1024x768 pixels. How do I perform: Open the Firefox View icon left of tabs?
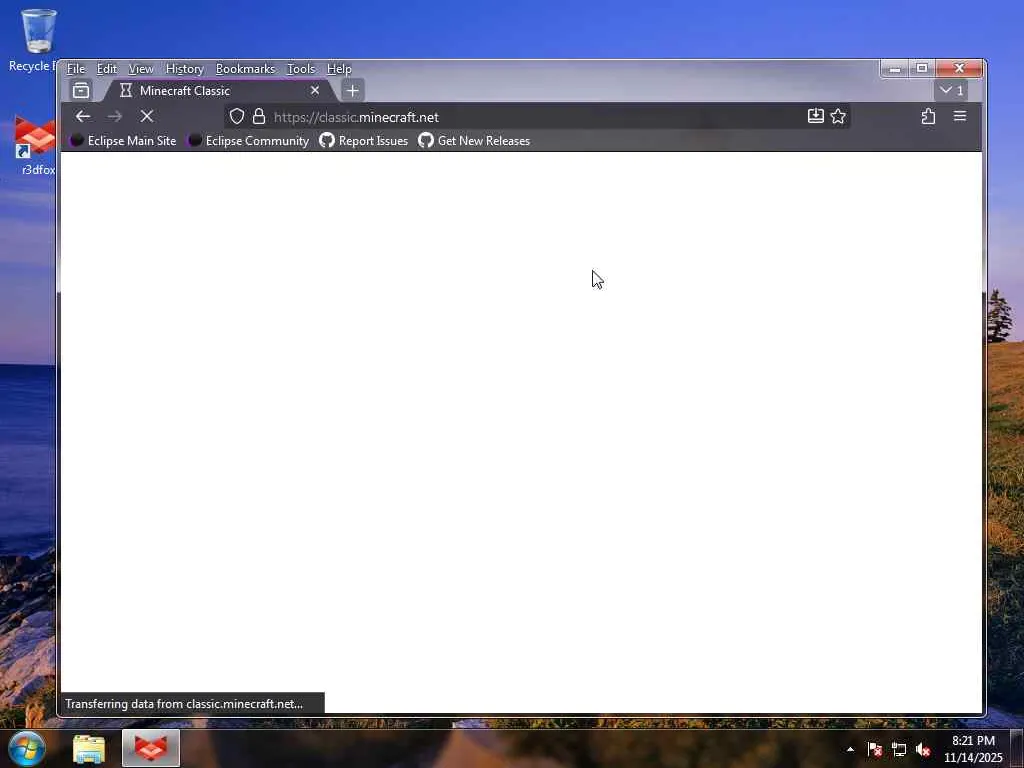[81, 90]
